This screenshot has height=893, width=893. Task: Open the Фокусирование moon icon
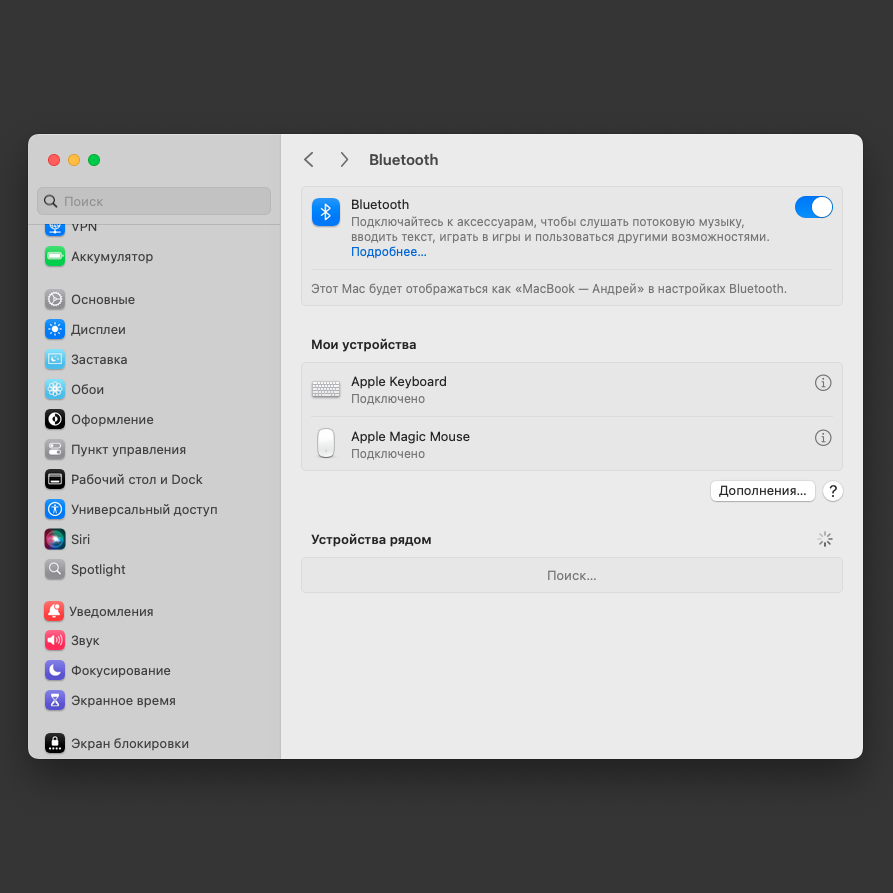(55, 670)
